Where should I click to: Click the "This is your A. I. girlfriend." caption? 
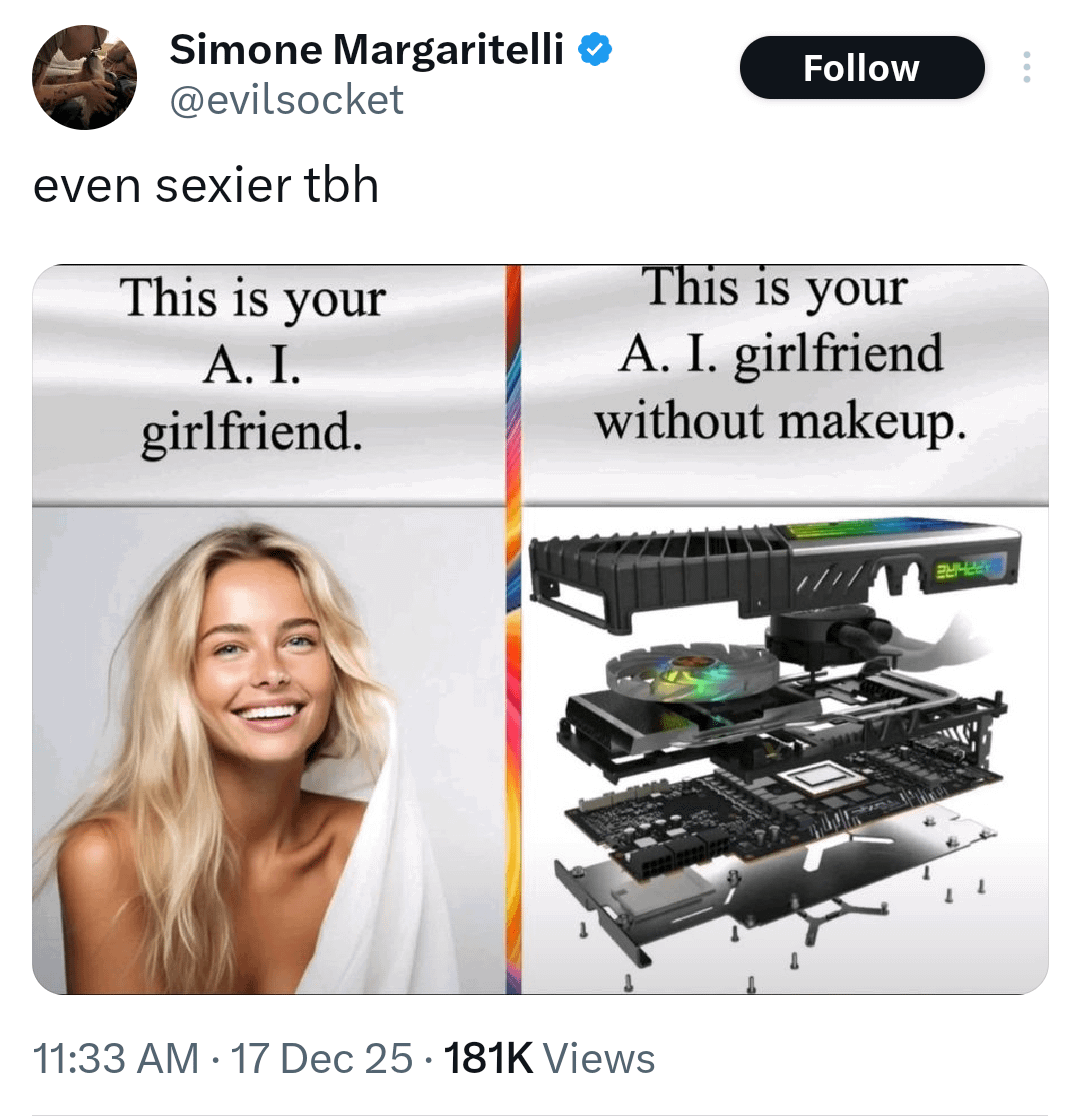(x=252, y=365)
